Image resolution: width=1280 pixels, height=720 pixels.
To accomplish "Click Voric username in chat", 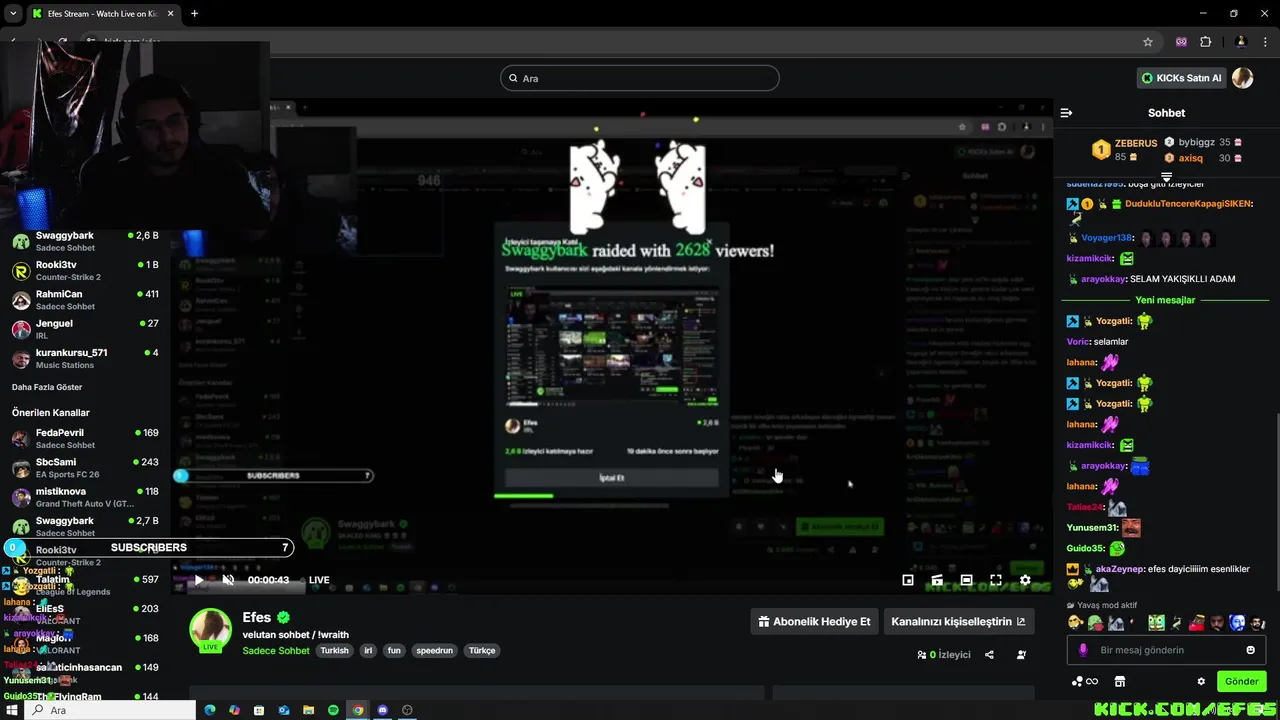I will 1078,342.
